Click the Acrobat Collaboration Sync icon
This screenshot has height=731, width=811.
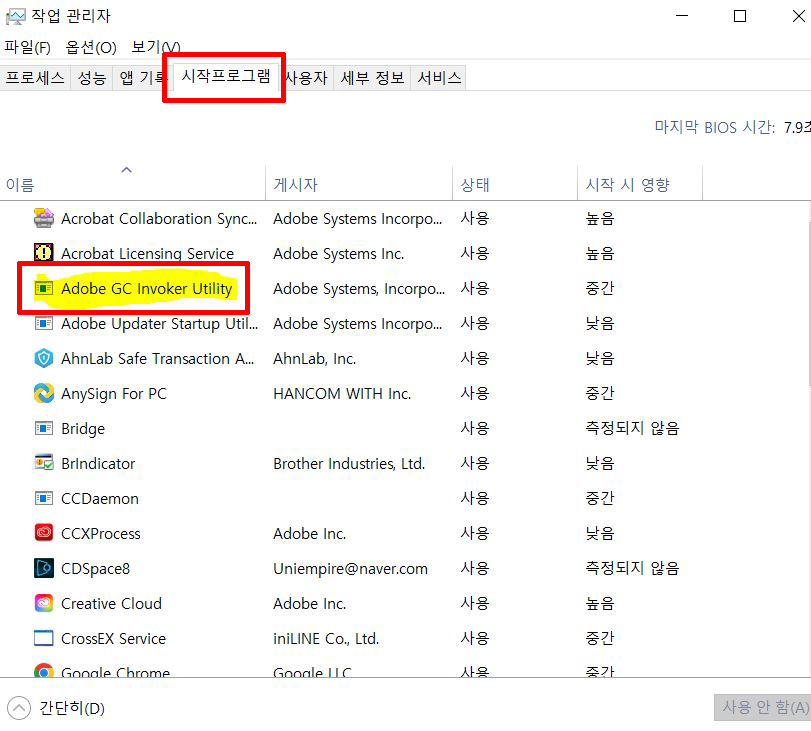point(43,218)
